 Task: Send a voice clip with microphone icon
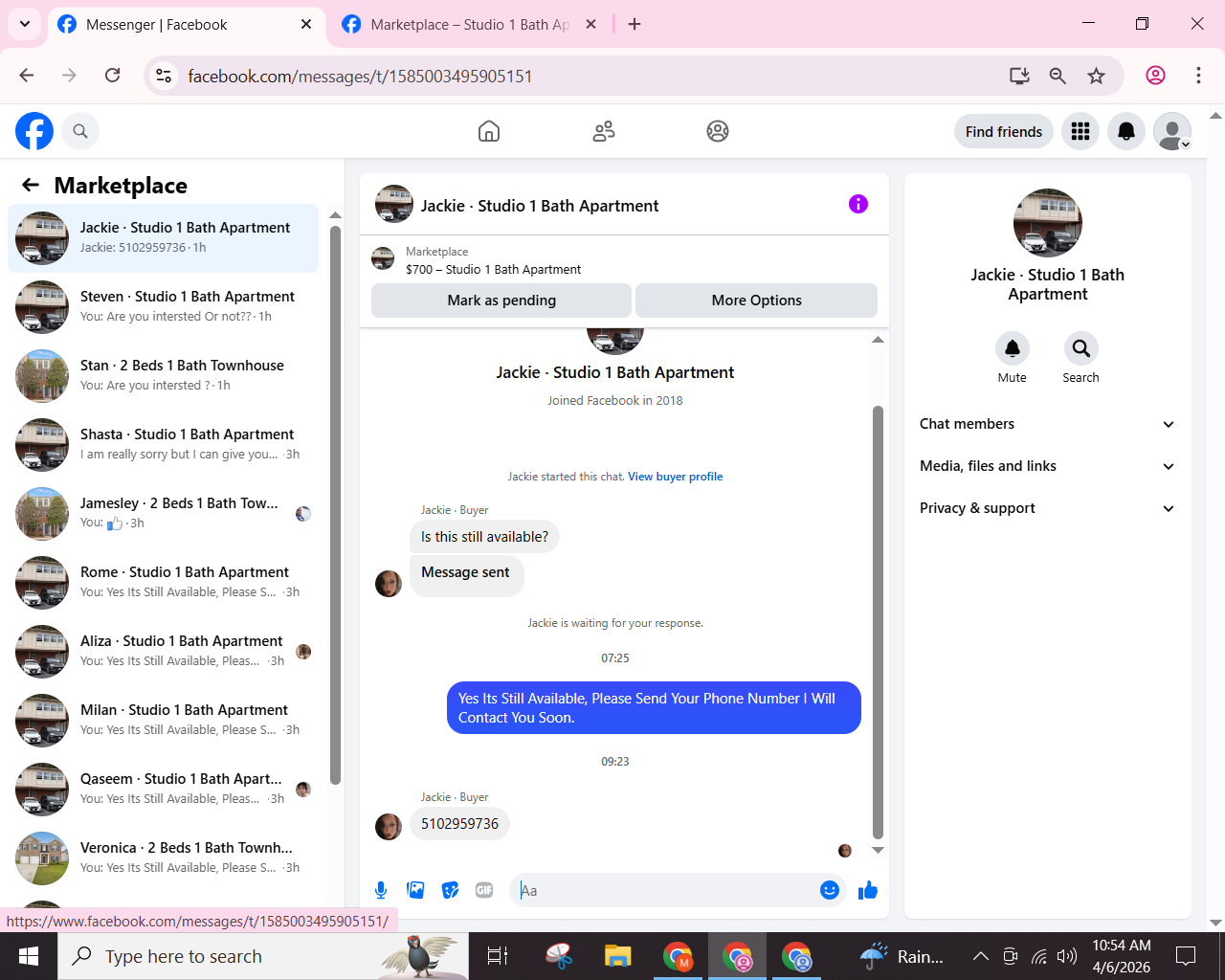(x=381, y=890)
